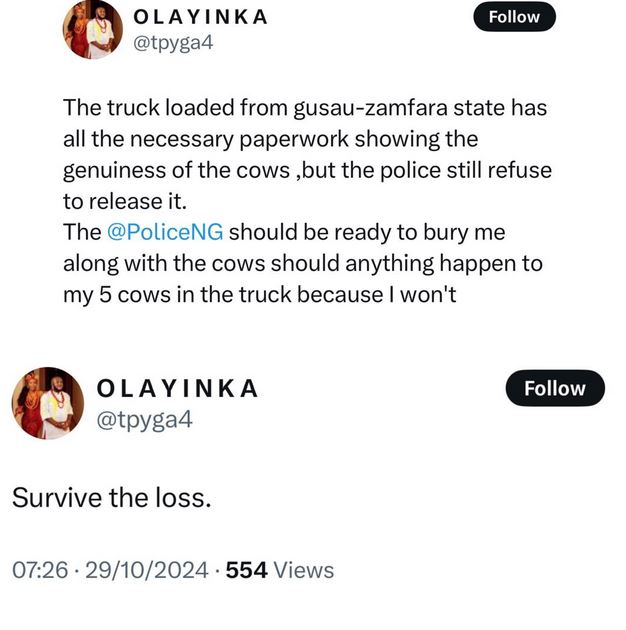
Task: Click the line starting 'my 5 cows'
Action: (x=259, y=296)
